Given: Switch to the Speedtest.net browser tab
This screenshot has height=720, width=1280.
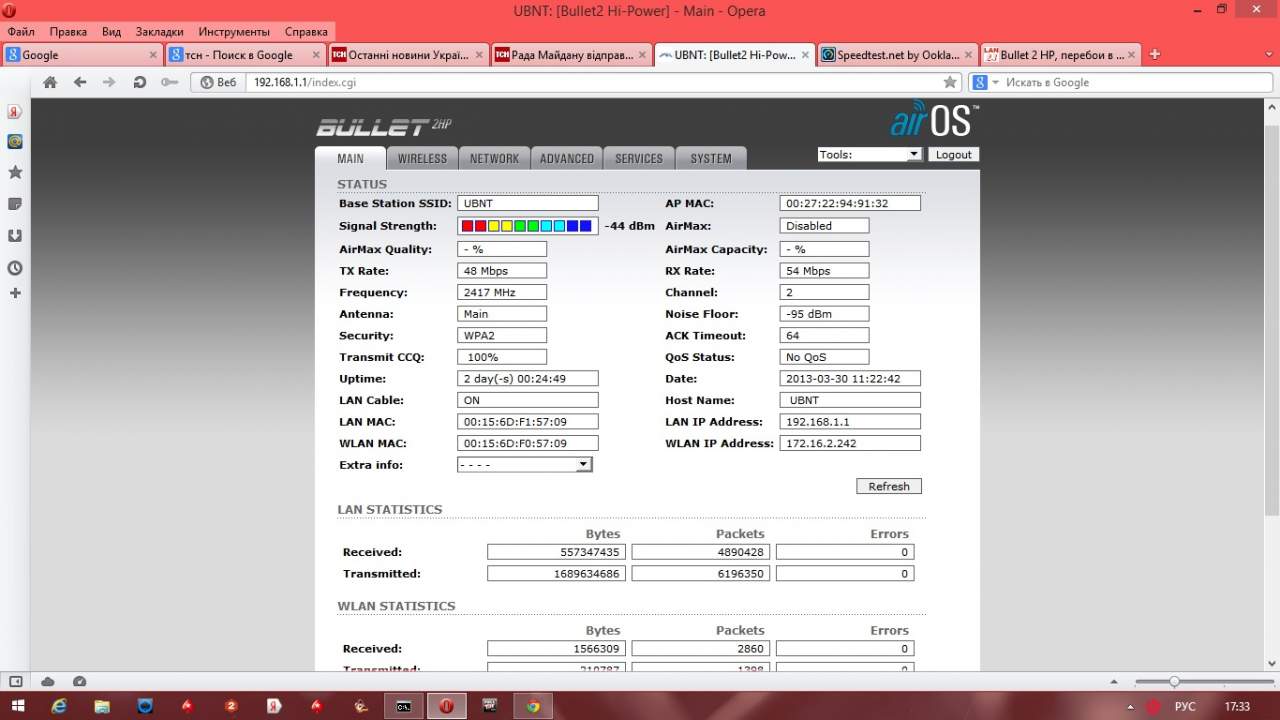Looking at the screenshot, I should [897, 55].
